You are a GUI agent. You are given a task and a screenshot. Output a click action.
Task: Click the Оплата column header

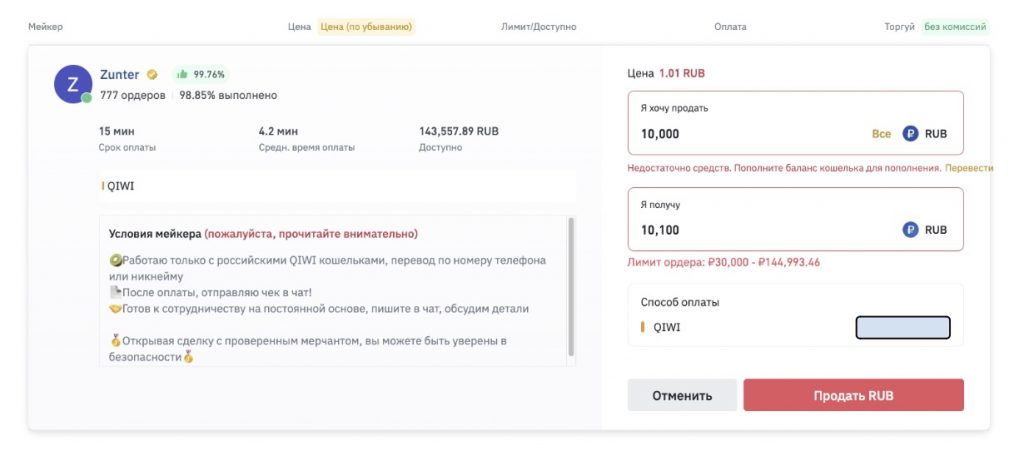click(730, 27)
